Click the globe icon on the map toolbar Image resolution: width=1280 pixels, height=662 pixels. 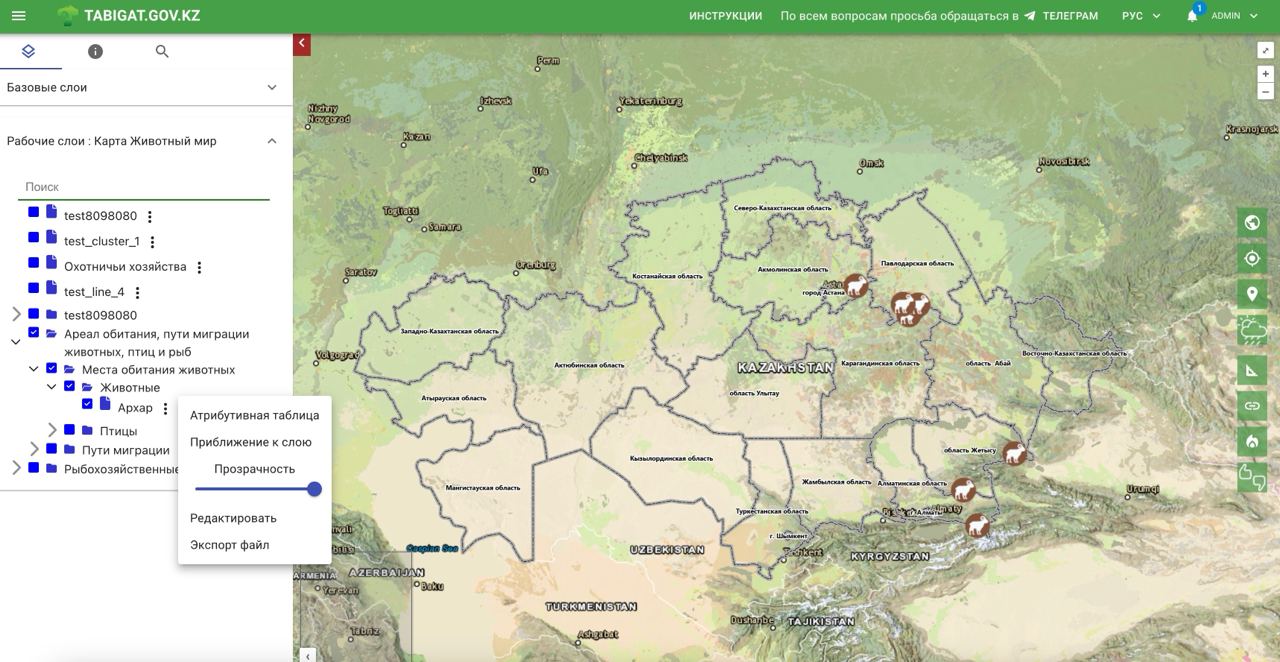[x=1252, y=223]
